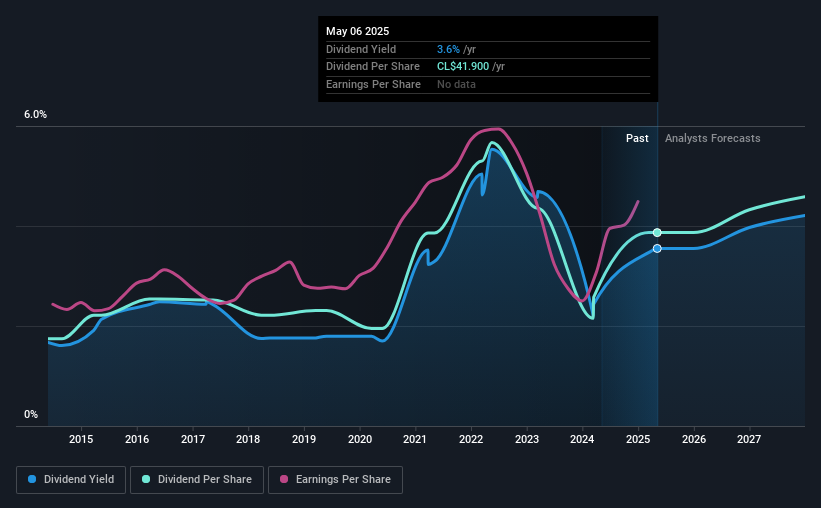Toggle the Dividend Yield legend series
821x508 pixels.
click(71, 480)
